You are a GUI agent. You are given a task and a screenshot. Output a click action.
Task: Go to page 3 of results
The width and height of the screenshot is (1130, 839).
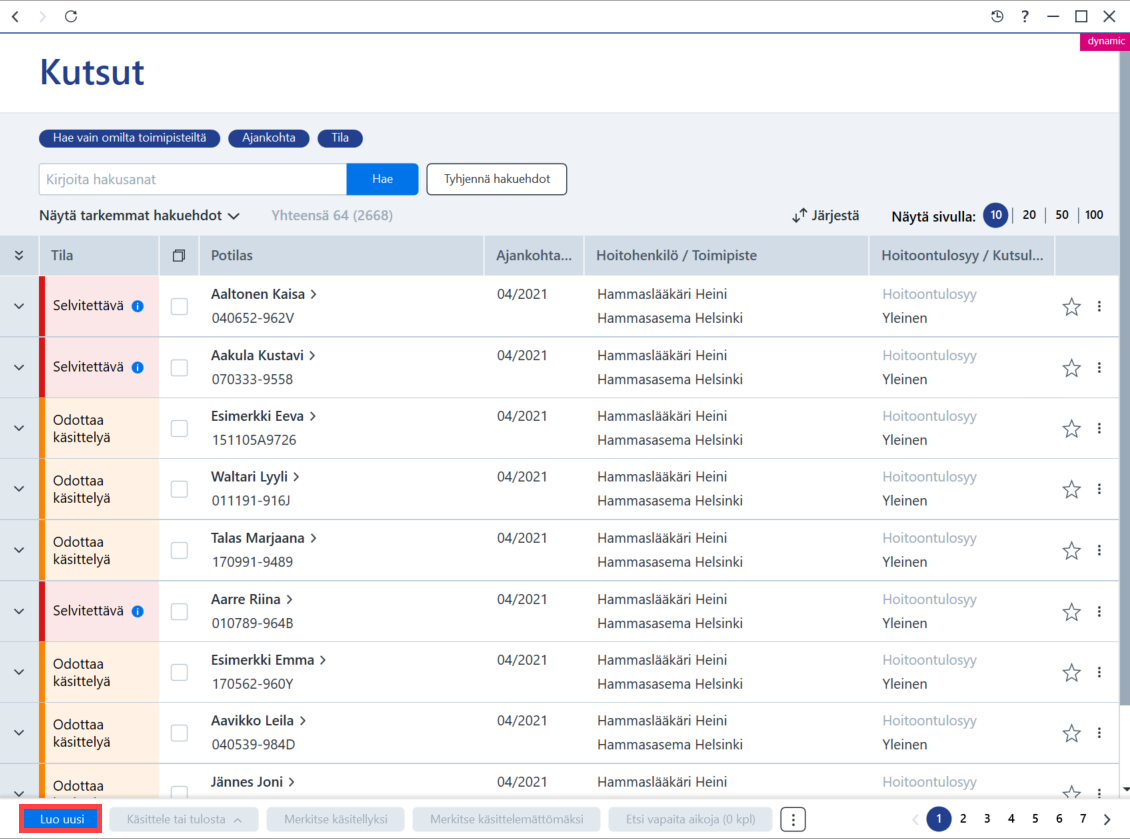pos(987,819)
